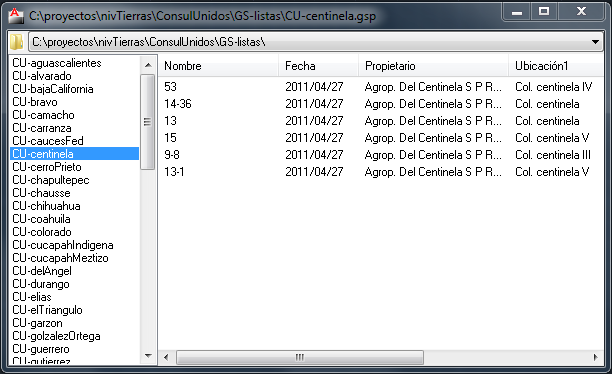This screenshot has height=374, width=612.
Task: Select CU-cerroPrieto in the file list
Action: [74, 167]
